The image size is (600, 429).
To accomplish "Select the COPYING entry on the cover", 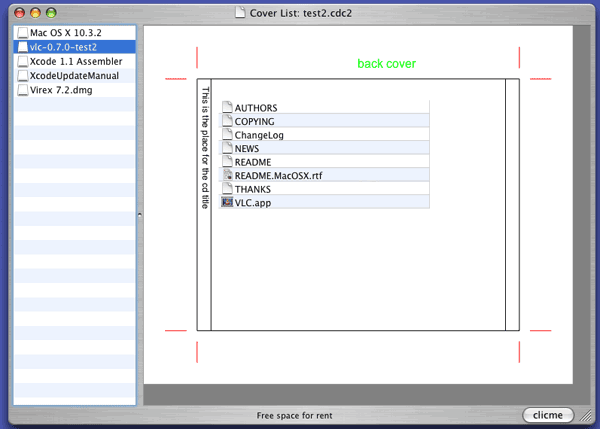I will pyautogui.click(x=254, y=121).
